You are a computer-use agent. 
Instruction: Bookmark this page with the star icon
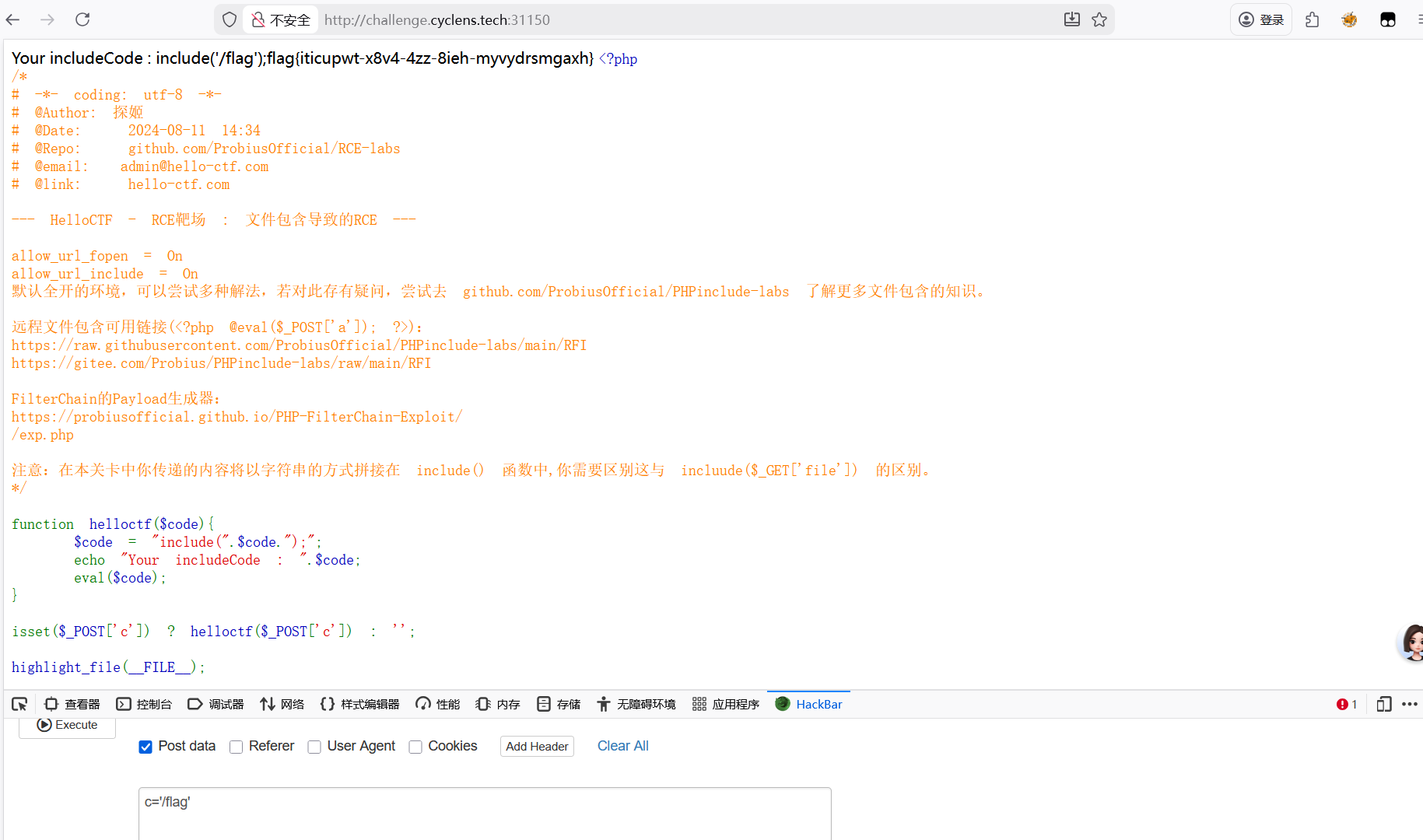click(x=1099, y=19)
